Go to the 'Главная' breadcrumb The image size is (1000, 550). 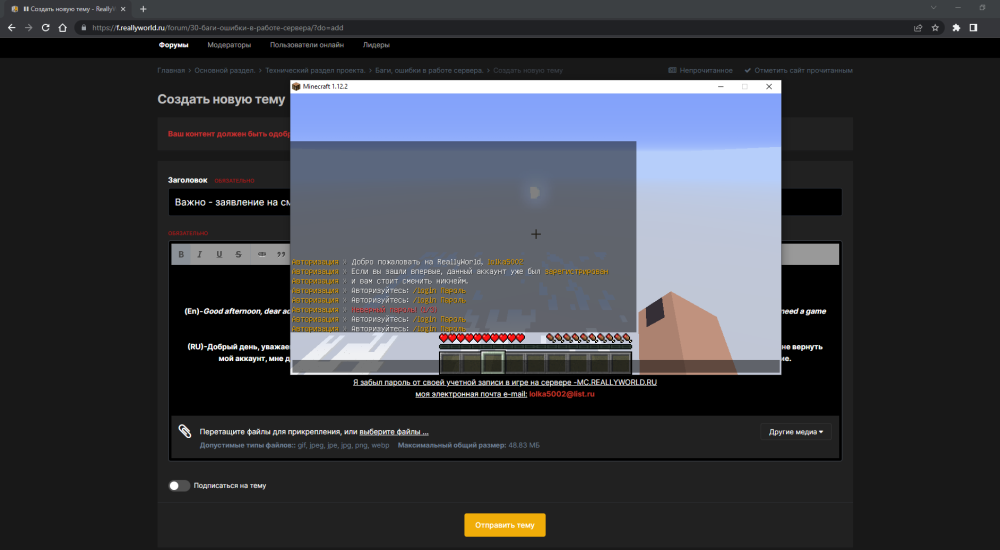(171, 71)
